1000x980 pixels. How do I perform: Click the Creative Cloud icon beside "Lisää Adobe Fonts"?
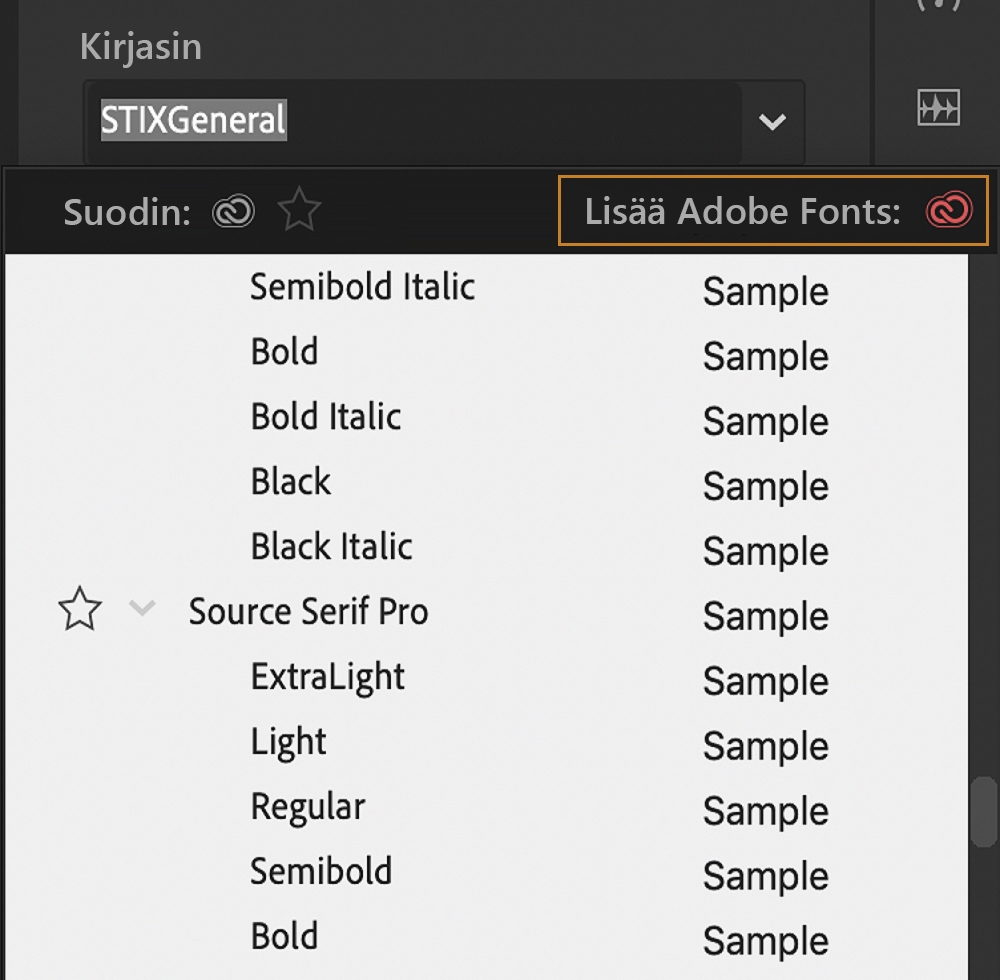coord(947,211)
